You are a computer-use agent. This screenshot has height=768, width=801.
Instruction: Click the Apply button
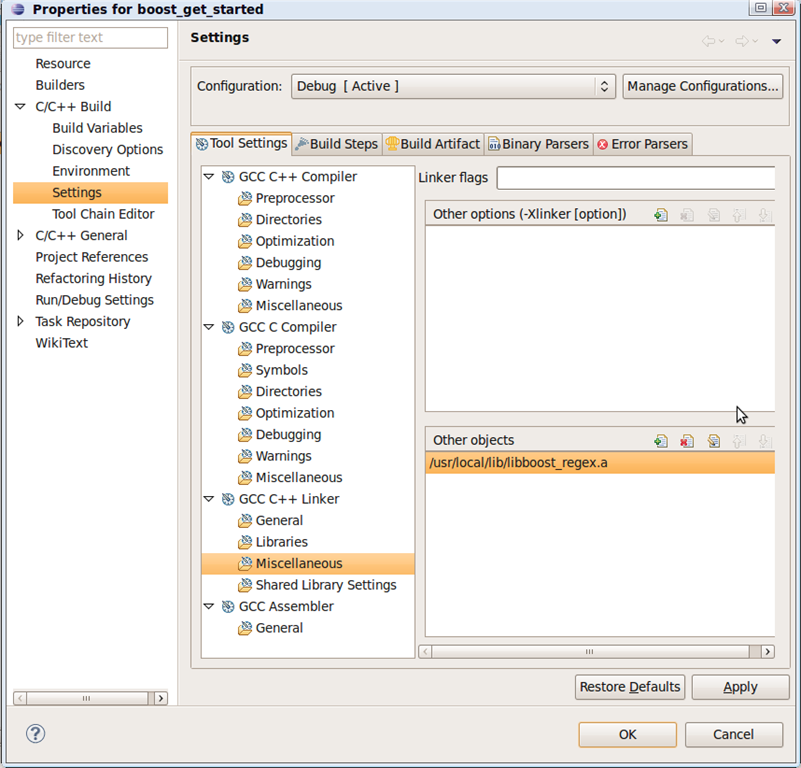(x=740, y=687)
